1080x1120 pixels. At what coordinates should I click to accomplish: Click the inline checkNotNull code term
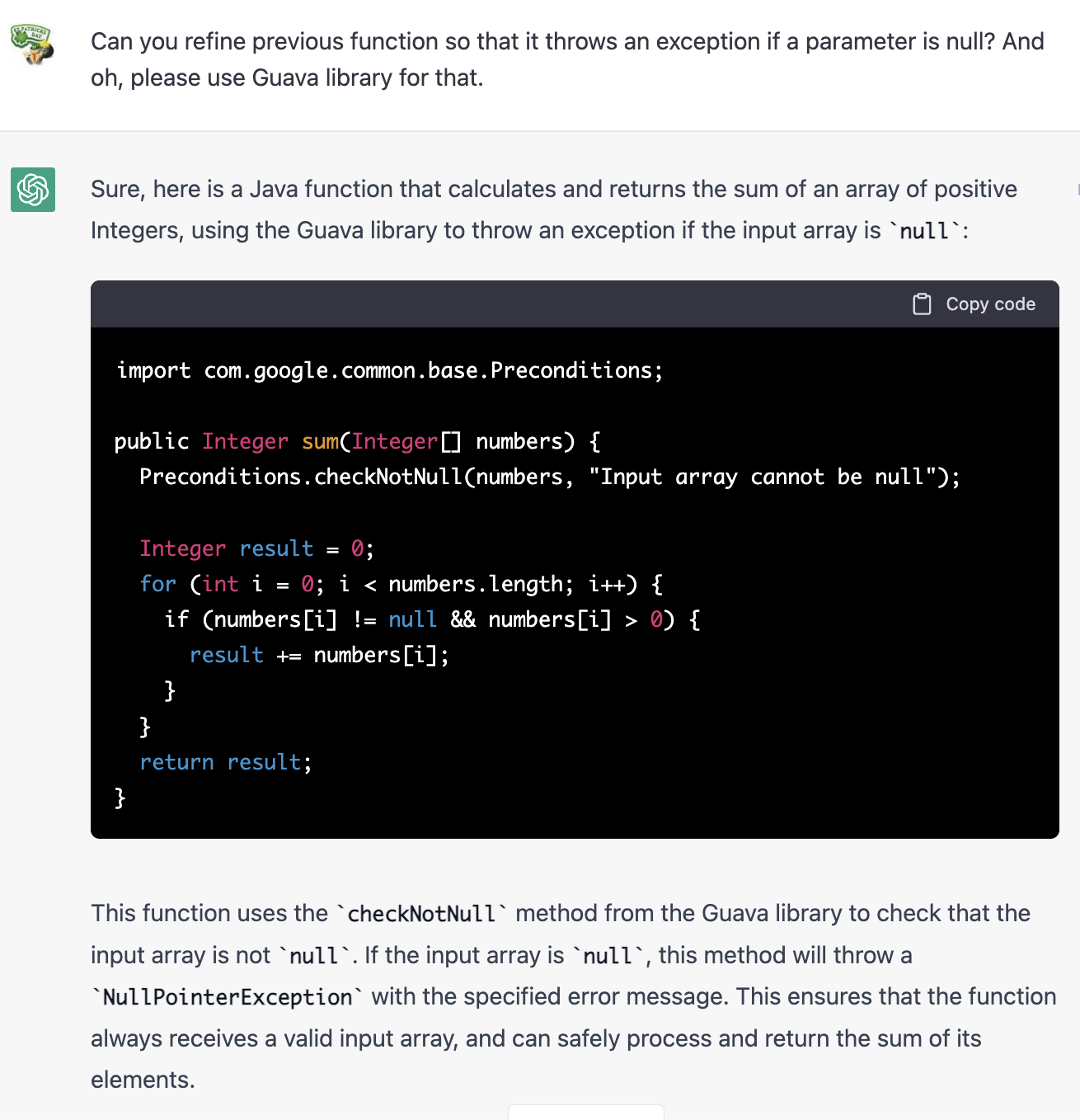(x=421, y=914)
